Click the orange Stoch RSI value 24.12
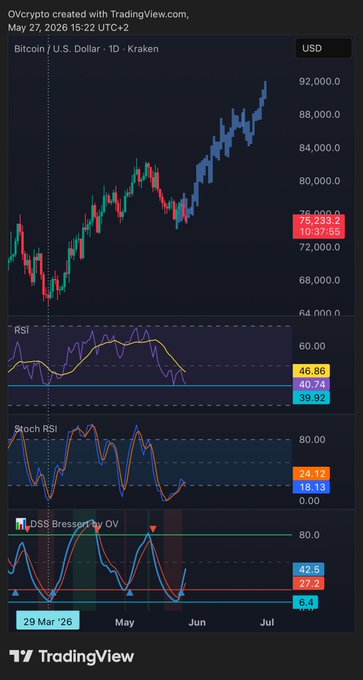Screen dimensions: 363x680 point(311,474)
